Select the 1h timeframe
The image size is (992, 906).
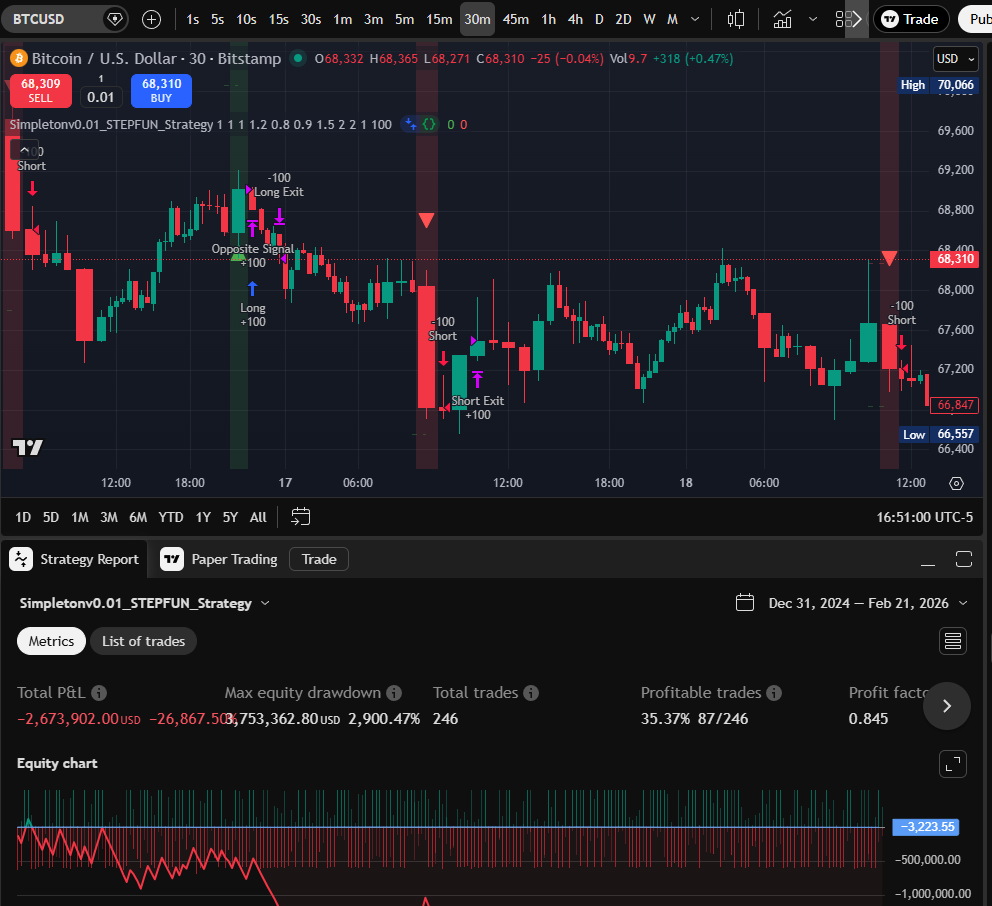tap(548, 18)
